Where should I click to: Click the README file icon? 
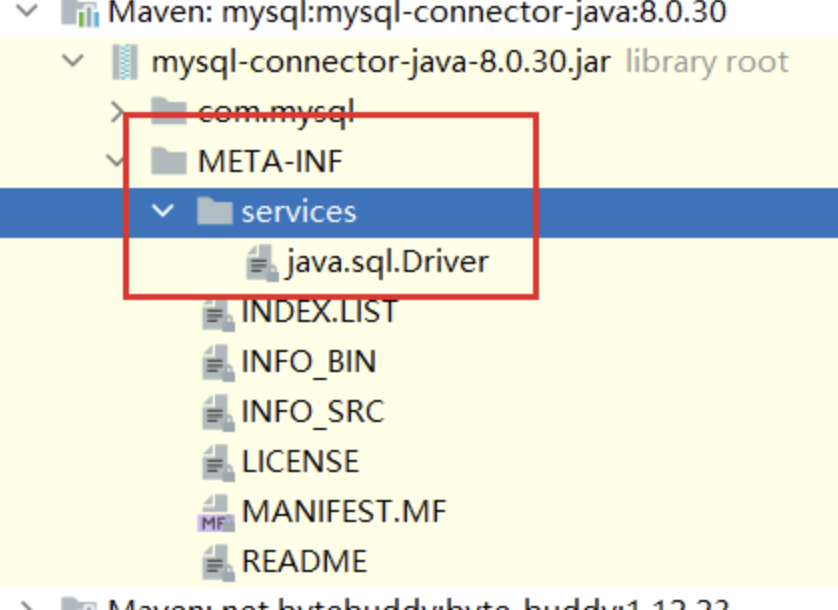point(218,563)
